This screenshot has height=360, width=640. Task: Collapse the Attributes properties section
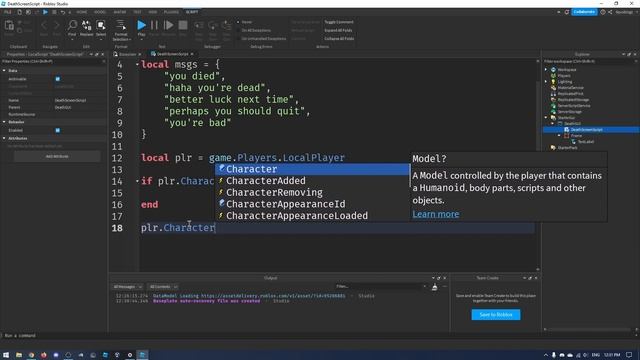tap(4, 138)
